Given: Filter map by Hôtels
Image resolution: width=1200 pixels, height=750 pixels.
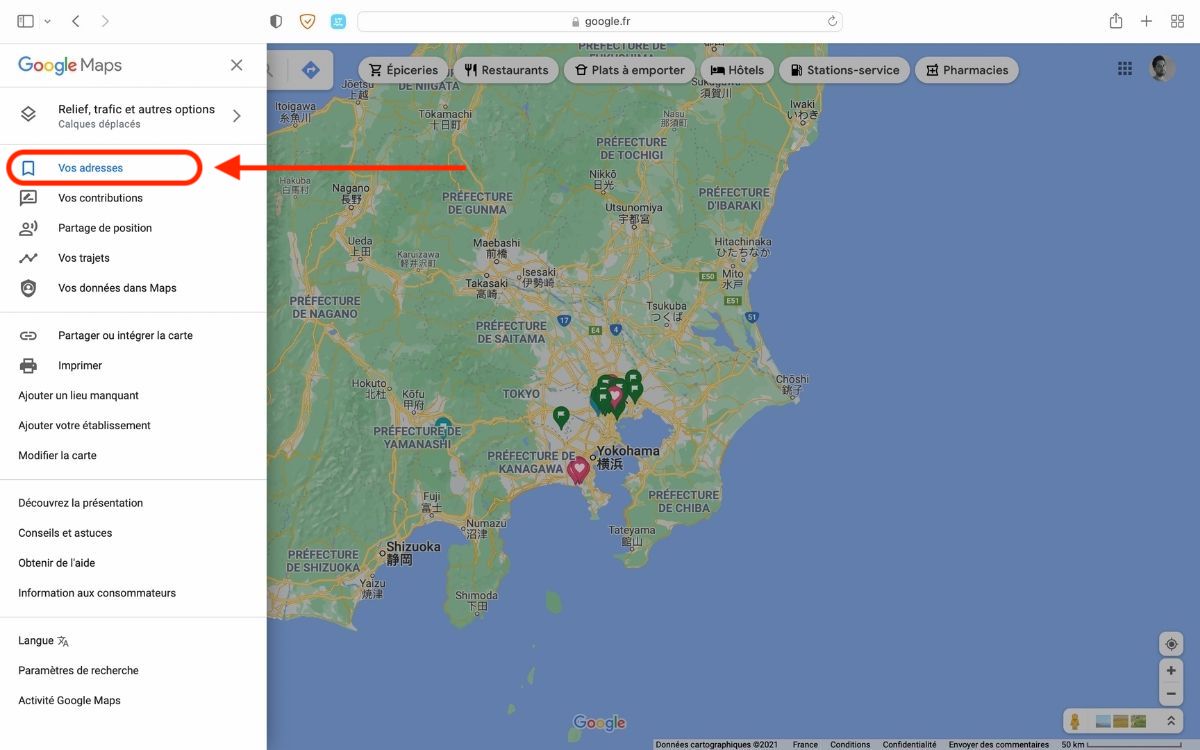Looking at the screenshot, I should (x=737, y=70).
